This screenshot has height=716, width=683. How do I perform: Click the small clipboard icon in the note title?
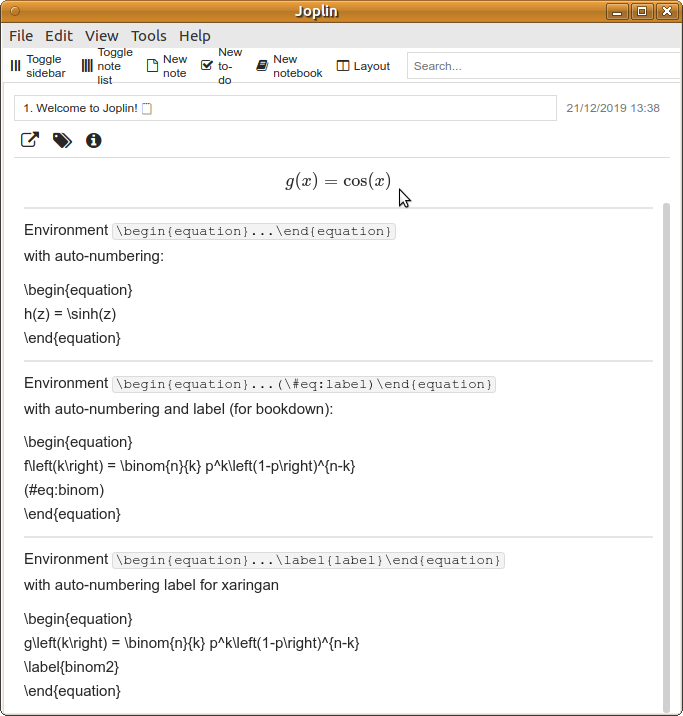pos(147,109)
